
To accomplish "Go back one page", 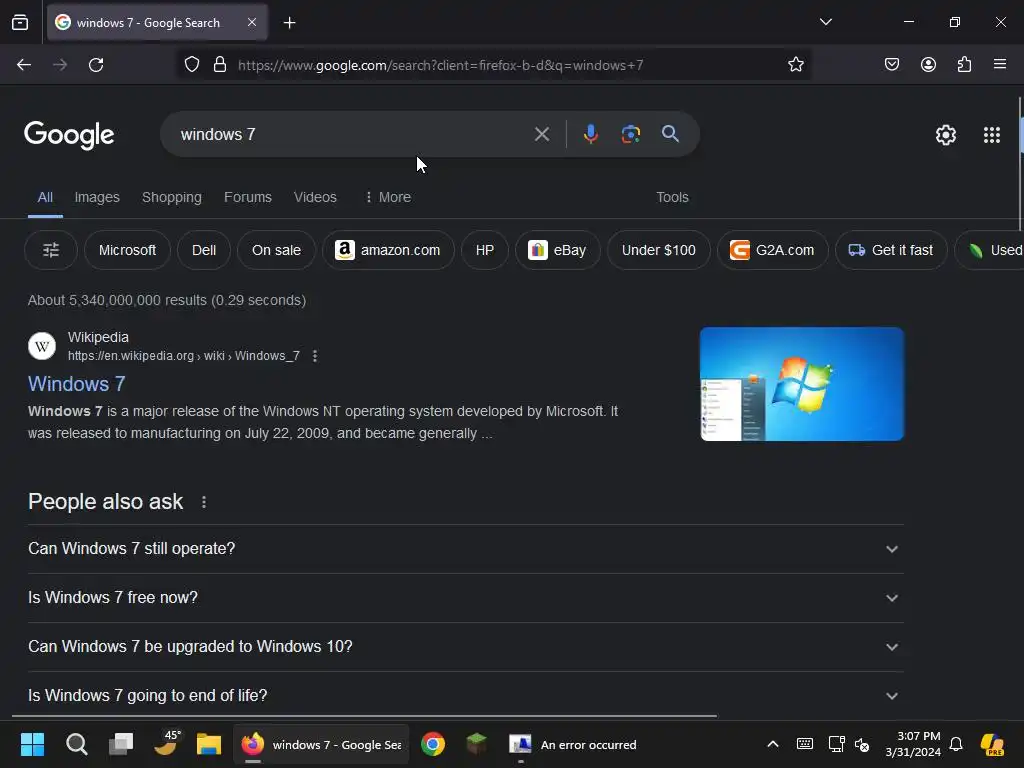I will [24, 65].
